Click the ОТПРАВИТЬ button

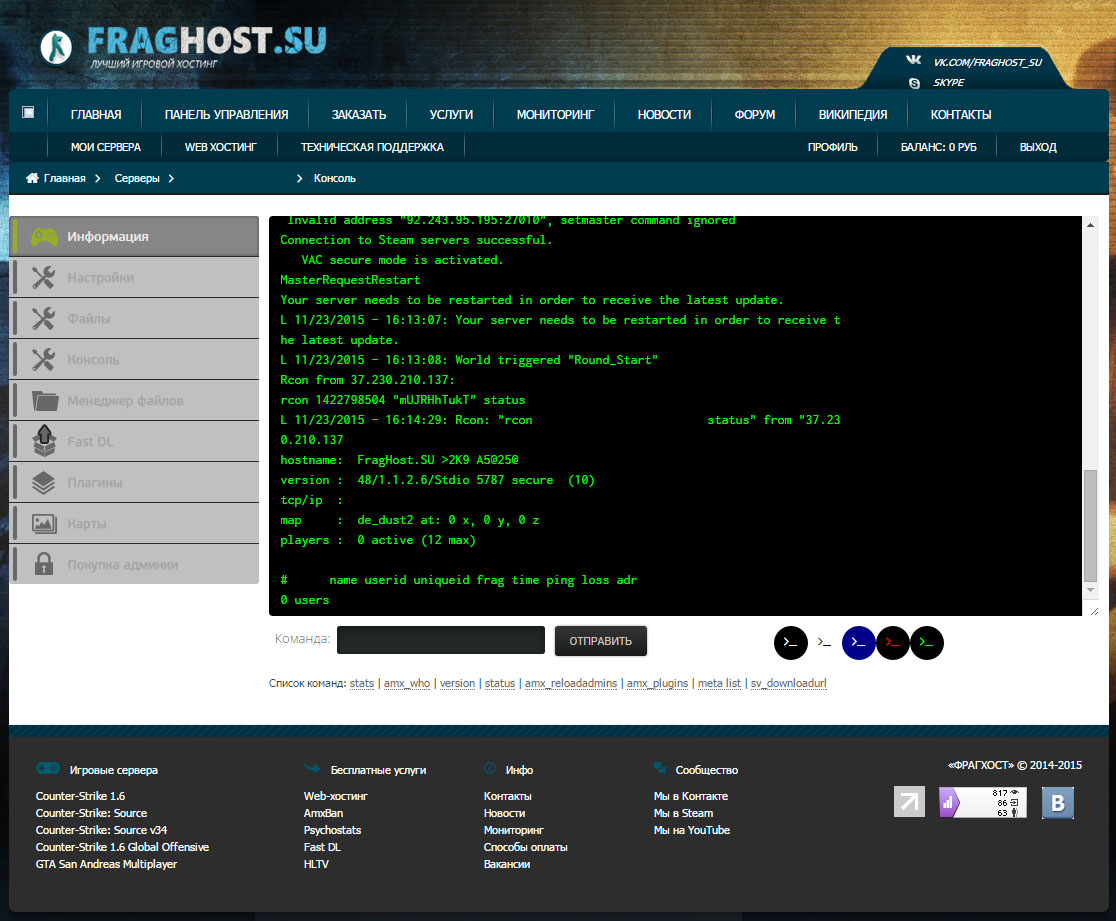[601, 641]
